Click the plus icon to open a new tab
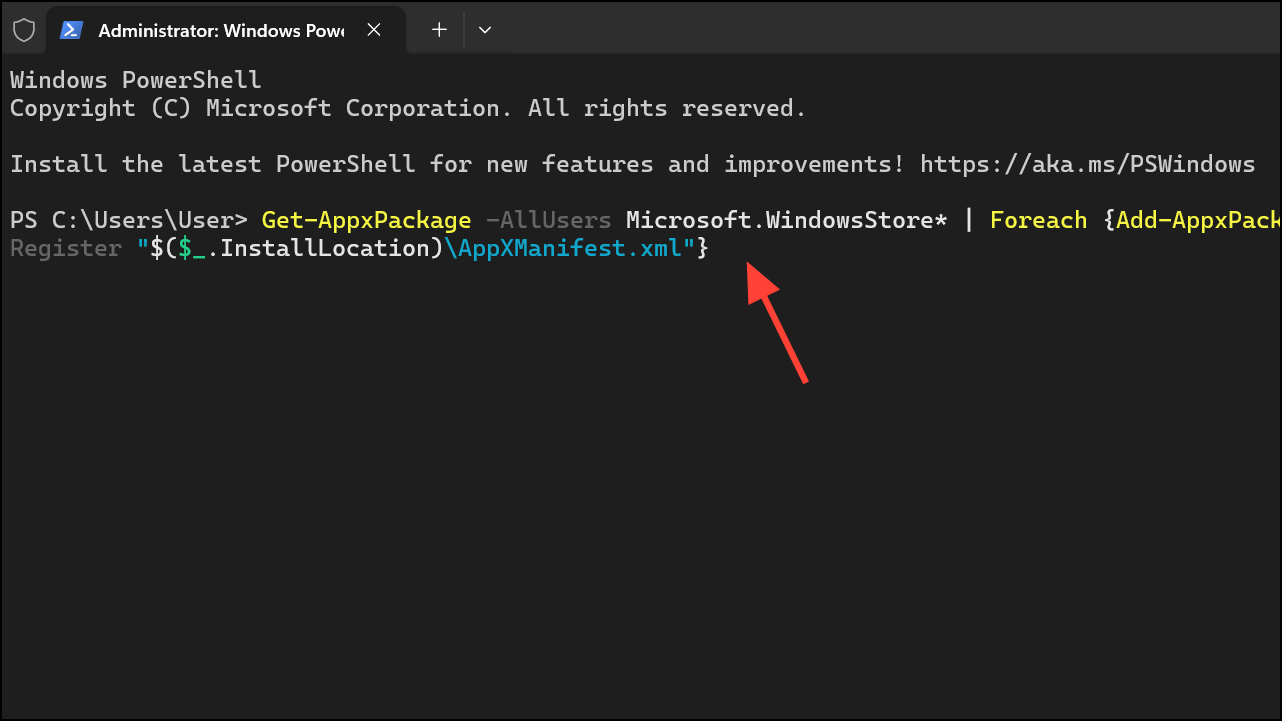The image size is (1282, 721). [x=437, y=30]
